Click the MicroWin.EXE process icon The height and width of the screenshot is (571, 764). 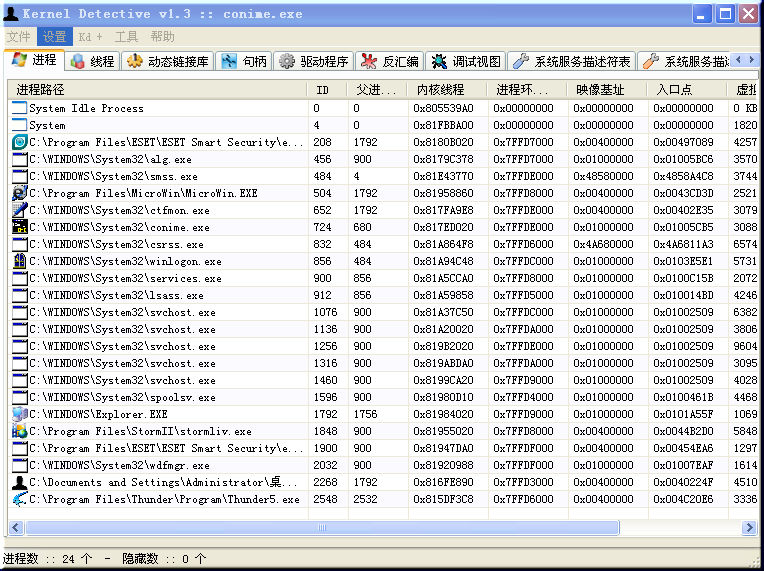(19, 193)
